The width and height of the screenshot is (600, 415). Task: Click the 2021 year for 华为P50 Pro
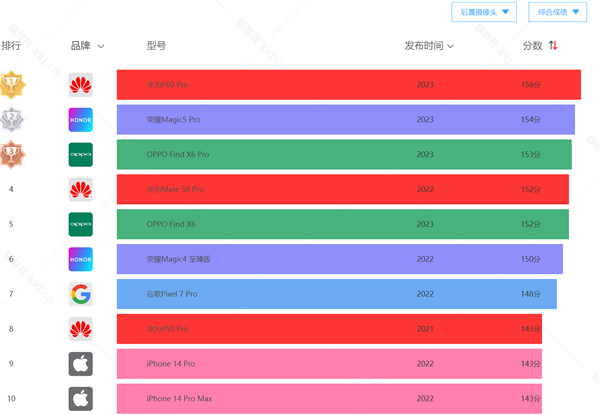pos(425,329)
